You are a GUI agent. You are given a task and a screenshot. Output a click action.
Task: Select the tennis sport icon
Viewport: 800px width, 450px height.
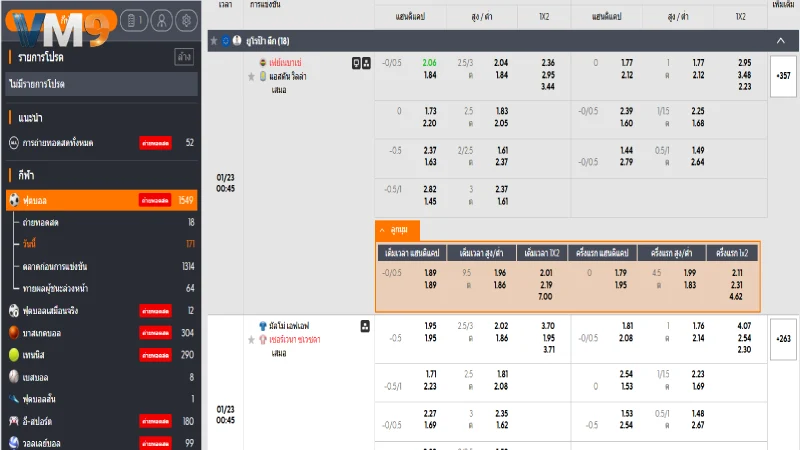coord(14,355)
